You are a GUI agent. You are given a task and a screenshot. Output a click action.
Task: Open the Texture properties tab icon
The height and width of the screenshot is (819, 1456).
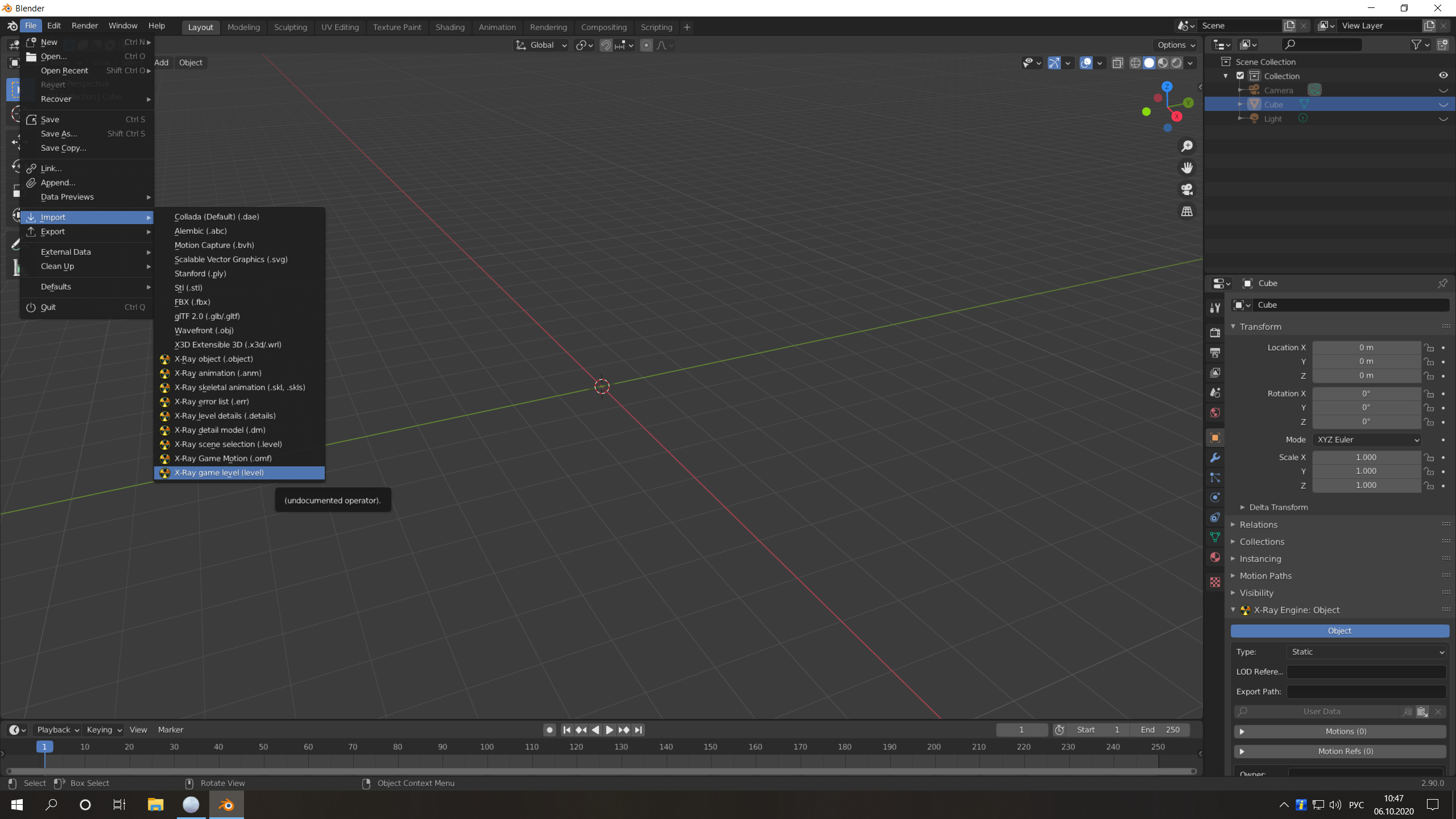(x=1215, y=582)
